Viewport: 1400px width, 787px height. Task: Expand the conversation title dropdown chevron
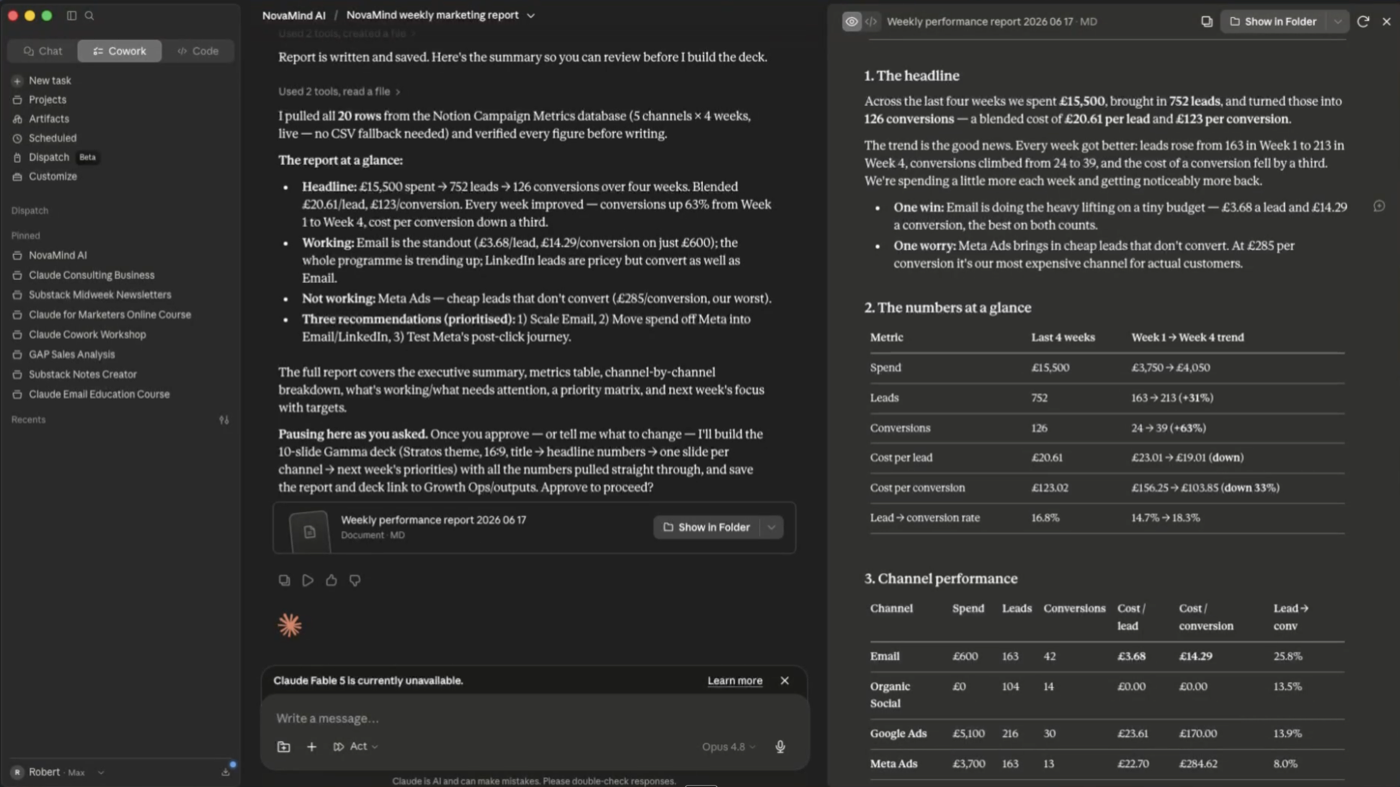coord(531,16)
